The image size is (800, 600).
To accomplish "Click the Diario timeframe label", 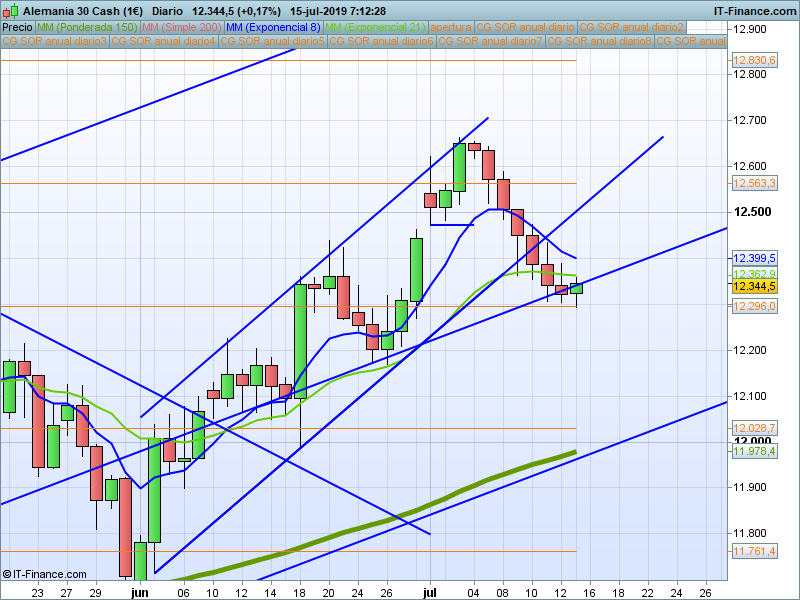I will [x=167, y=11].
